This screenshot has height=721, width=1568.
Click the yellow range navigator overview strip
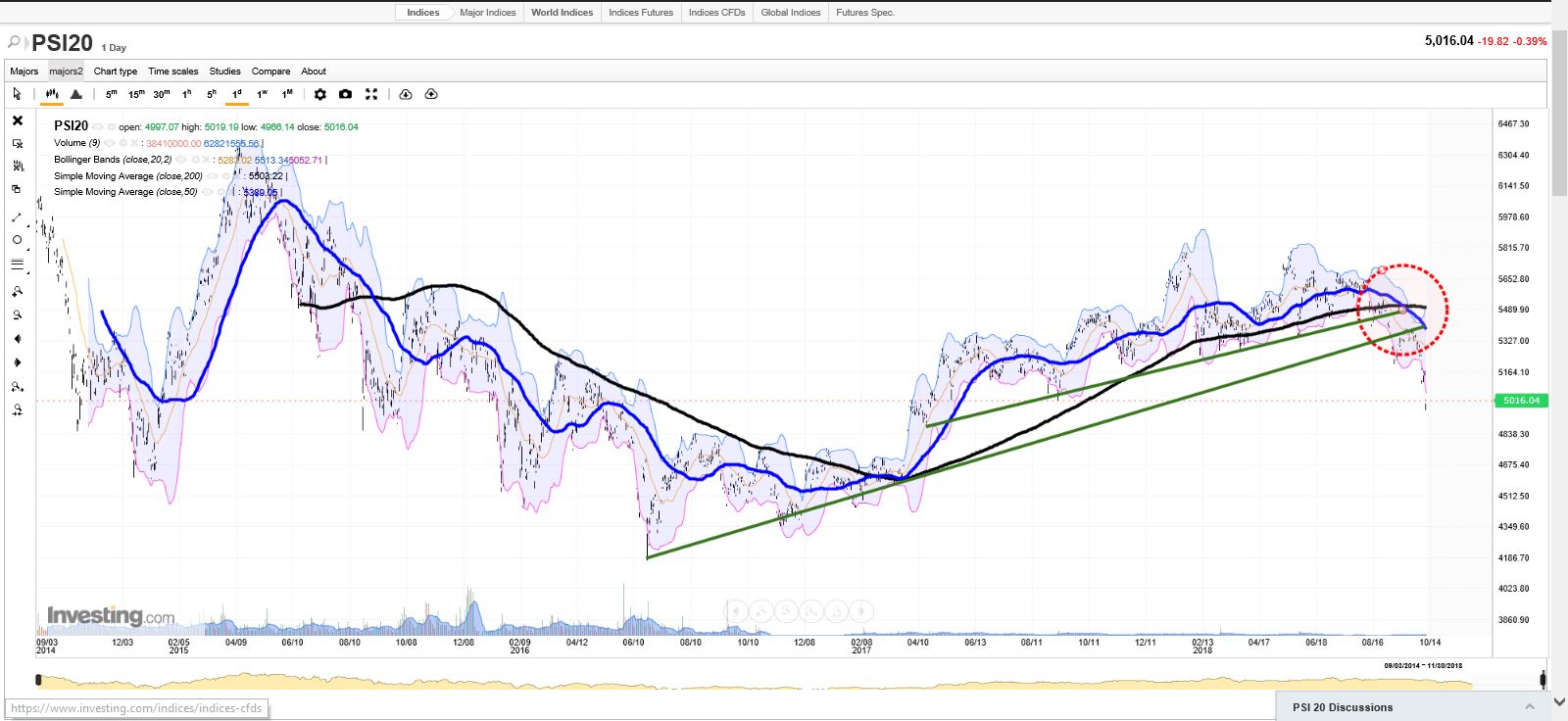click(x=755, y=680)
